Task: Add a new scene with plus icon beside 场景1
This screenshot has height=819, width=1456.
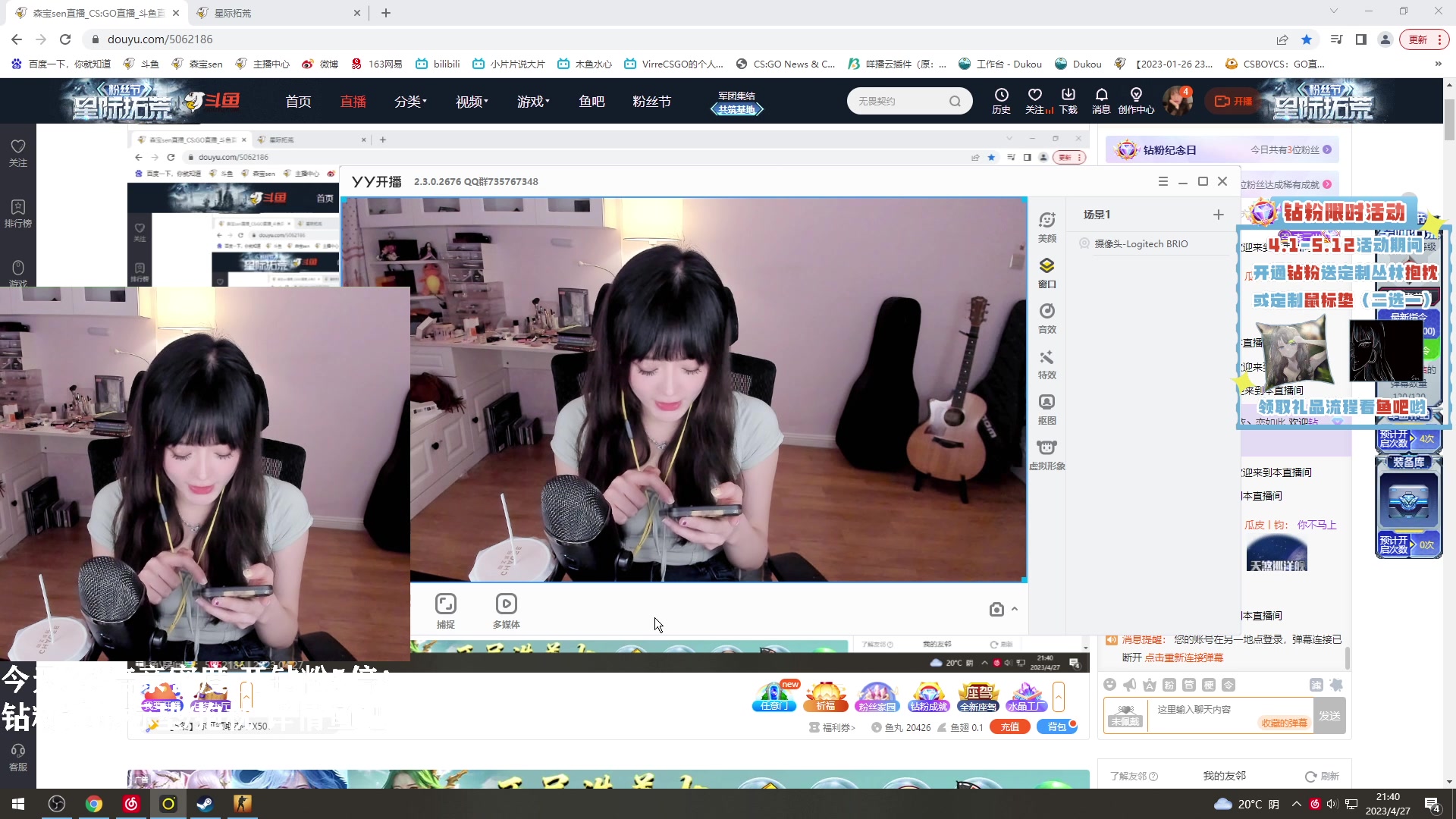Action: coord(1219,215)
